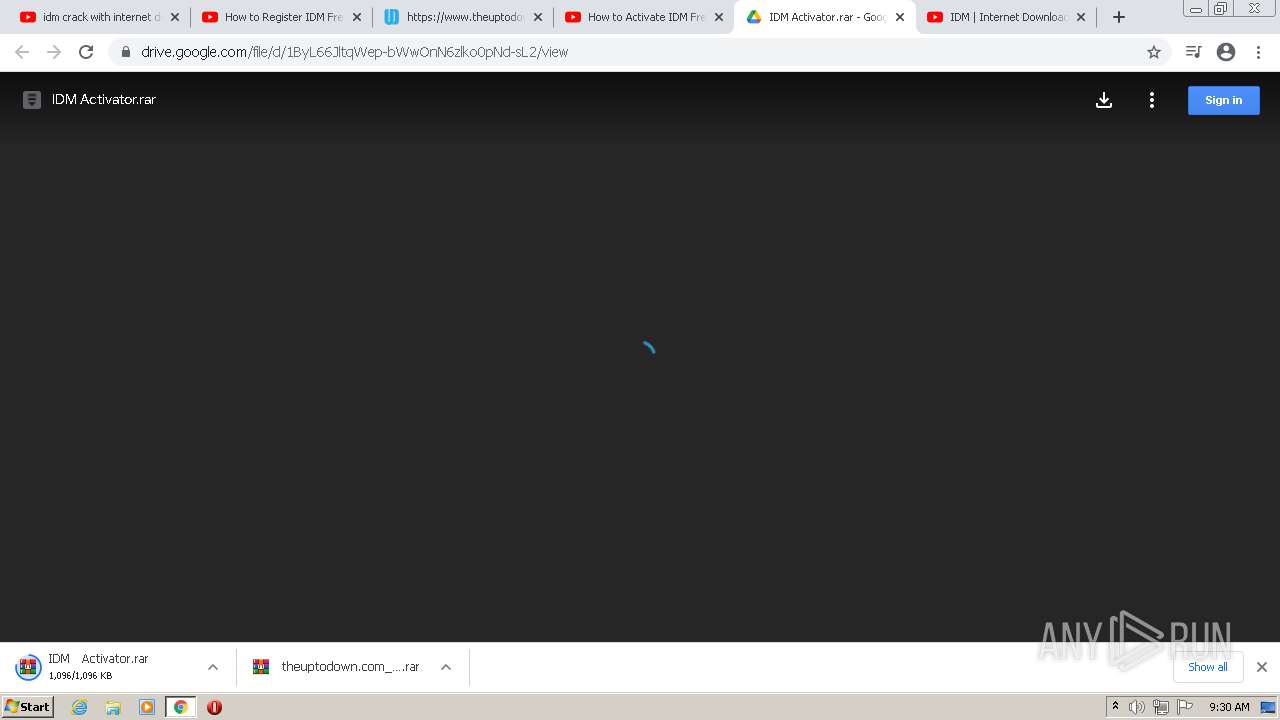Viewport: 1280px width, 720px height.
Task: Open the volume speaker tray icon
Action: click(1137, 707)
